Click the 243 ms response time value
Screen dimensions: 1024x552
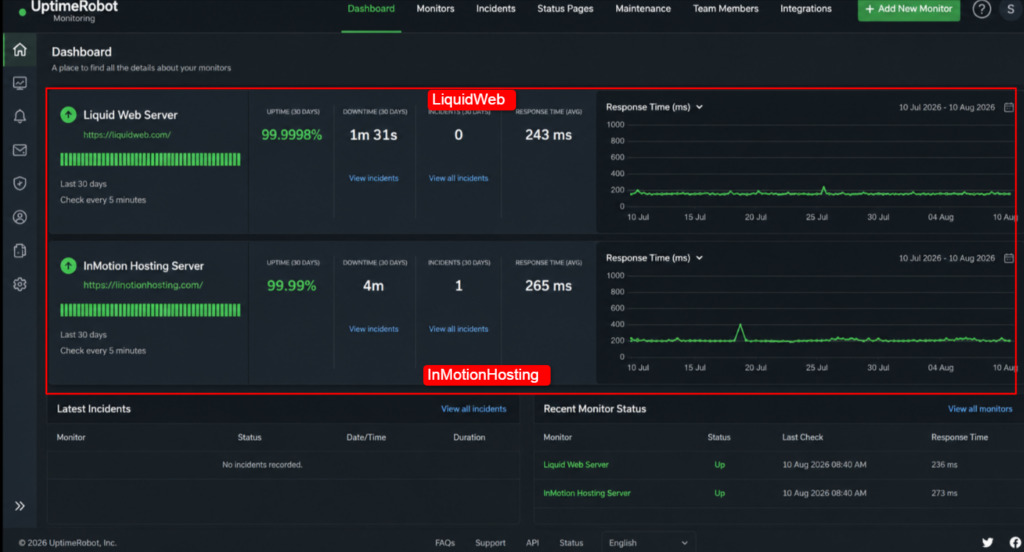click(x=549, y=135)
